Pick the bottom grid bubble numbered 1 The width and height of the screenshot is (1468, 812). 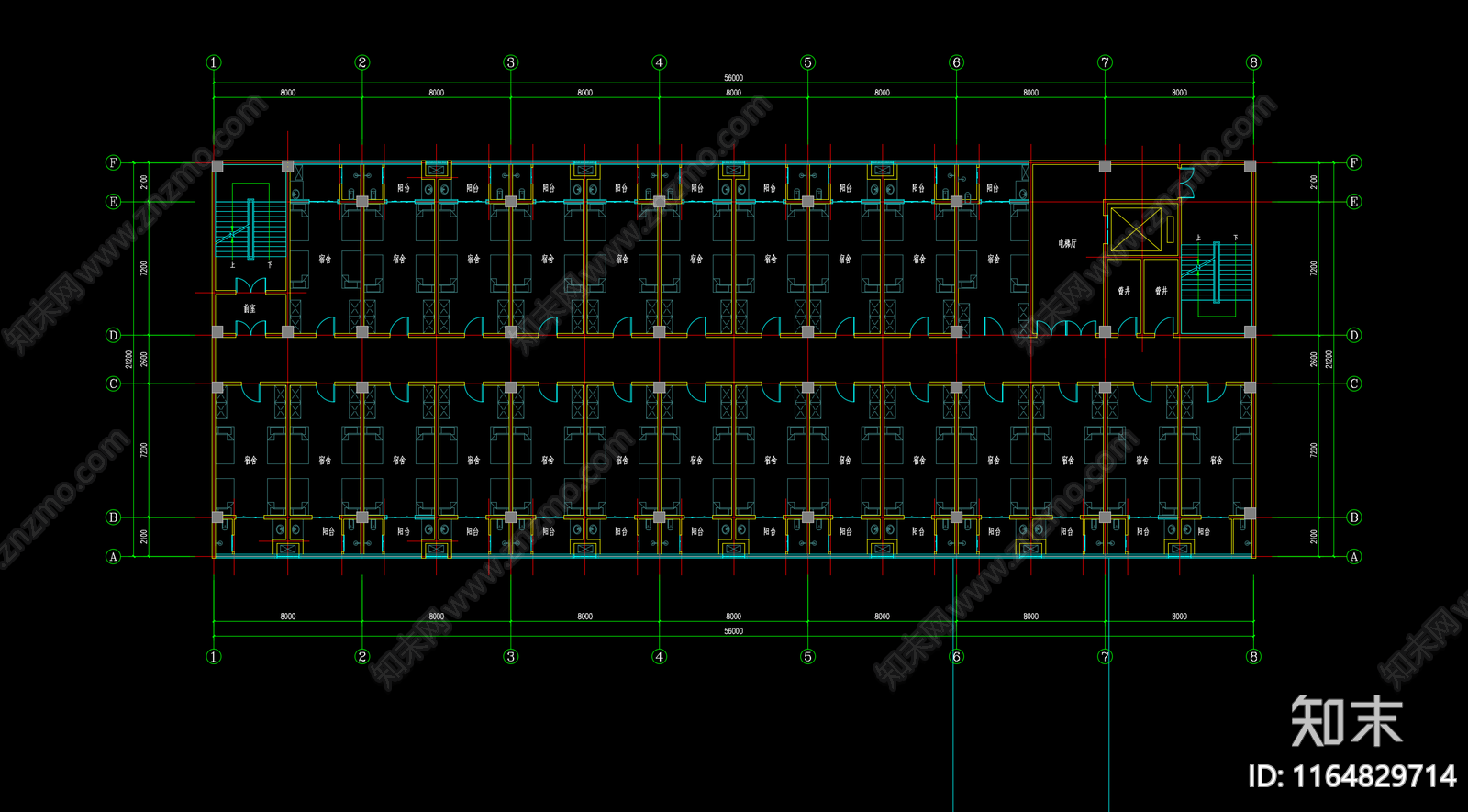click(x=214, y=656)
